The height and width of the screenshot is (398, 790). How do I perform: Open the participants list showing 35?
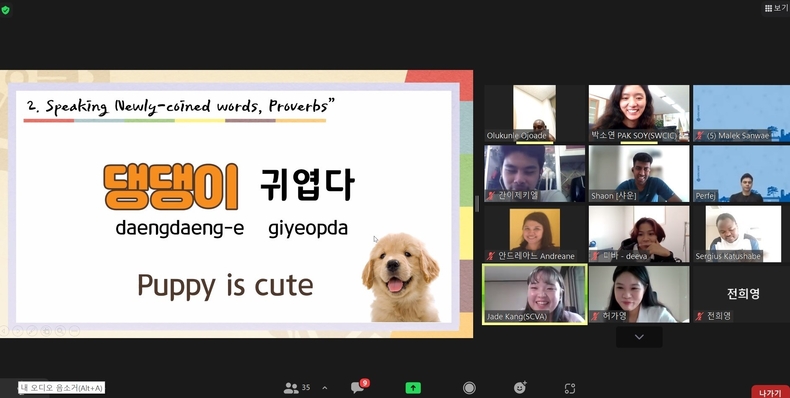297,387
